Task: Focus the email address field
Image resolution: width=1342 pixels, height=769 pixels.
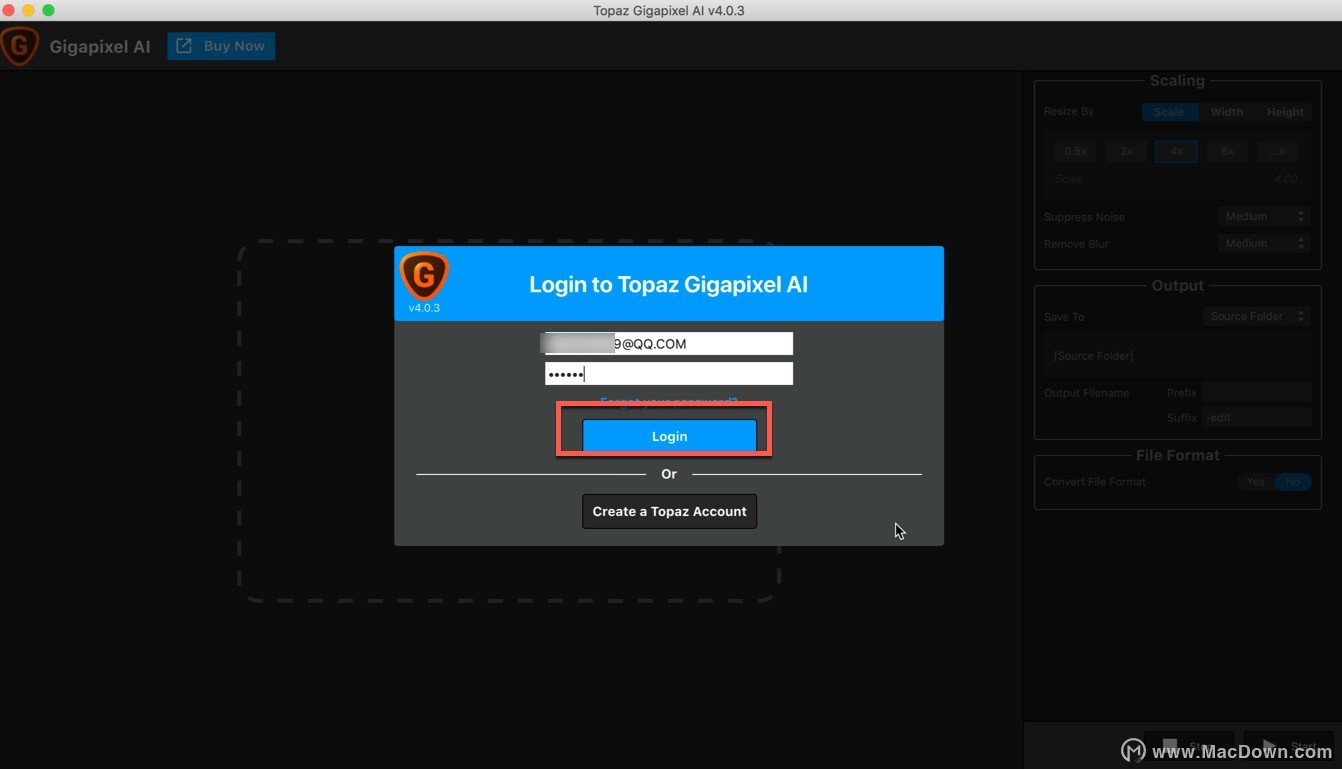Action: tap(668, 343)
